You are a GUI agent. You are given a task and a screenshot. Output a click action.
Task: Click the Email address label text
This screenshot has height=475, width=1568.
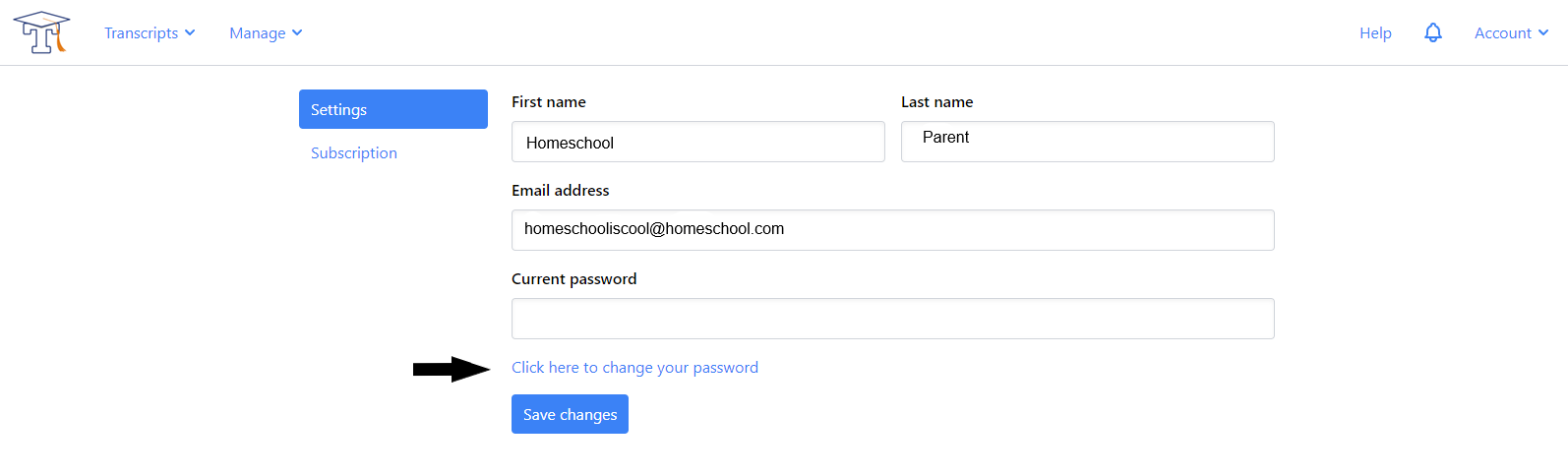pyautogui.click(x=560, y=190)
